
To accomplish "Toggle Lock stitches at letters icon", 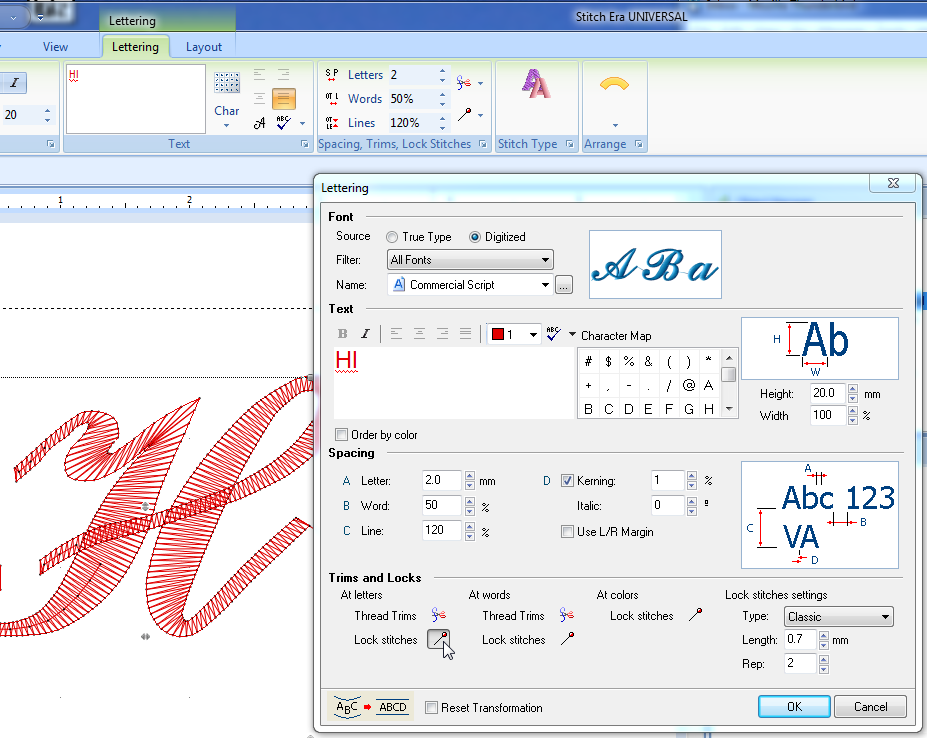I will point(438,640).
